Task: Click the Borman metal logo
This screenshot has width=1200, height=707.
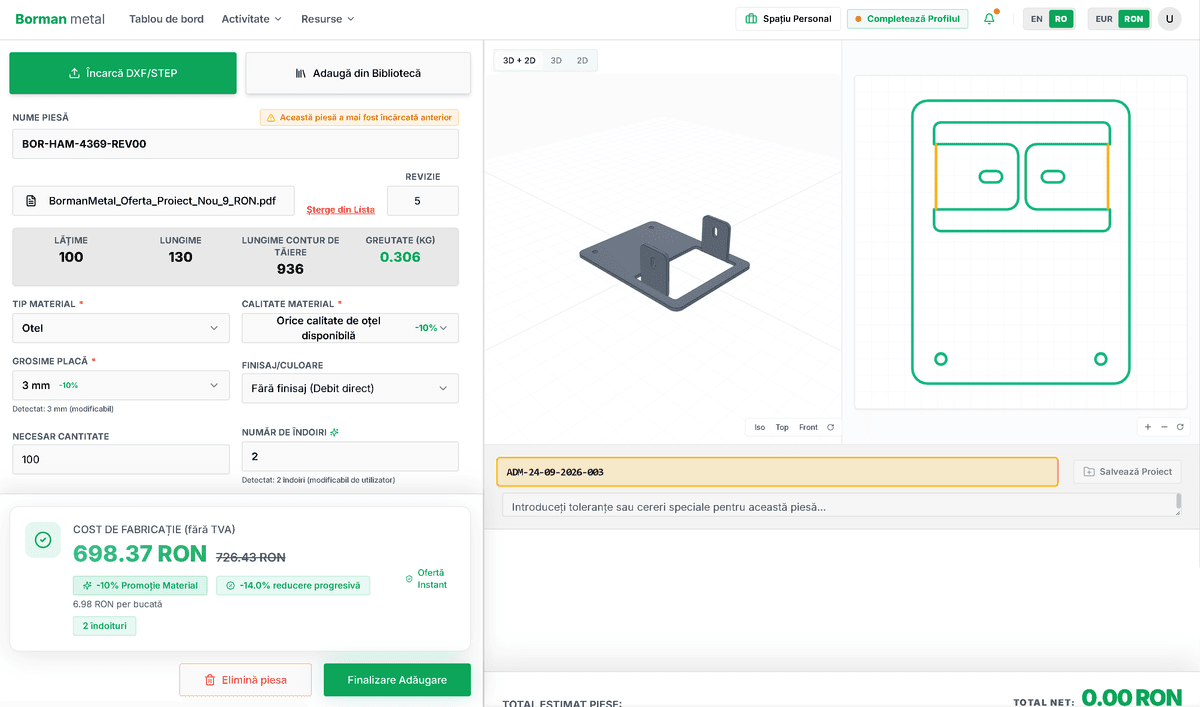Action: 60,19
